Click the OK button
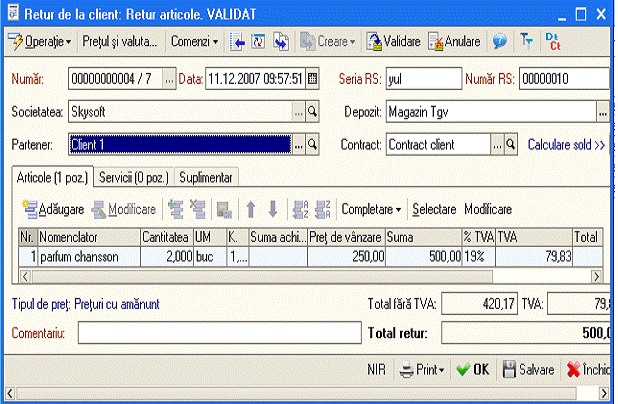618x404 pixels. tap(473, 370)
